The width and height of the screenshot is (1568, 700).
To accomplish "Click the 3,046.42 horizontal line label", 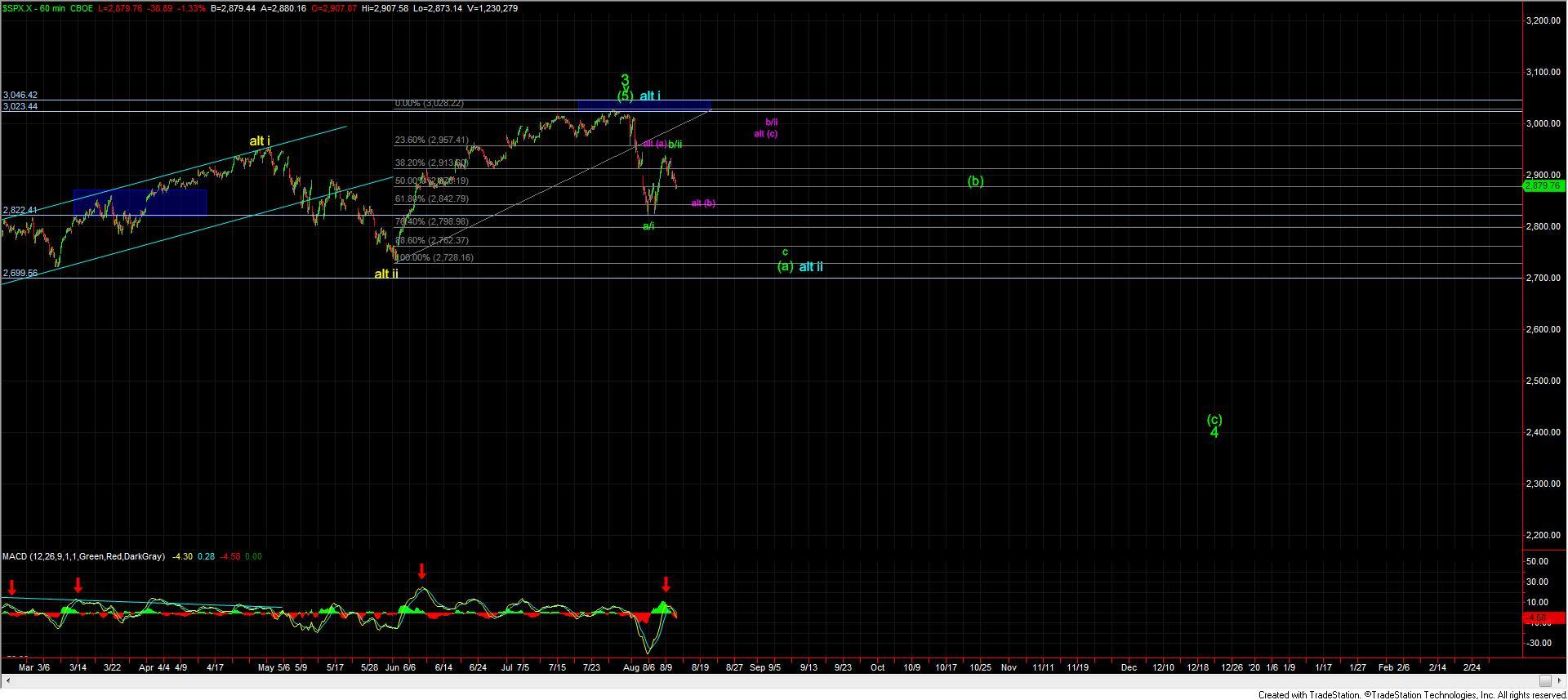I will (20, 96).
